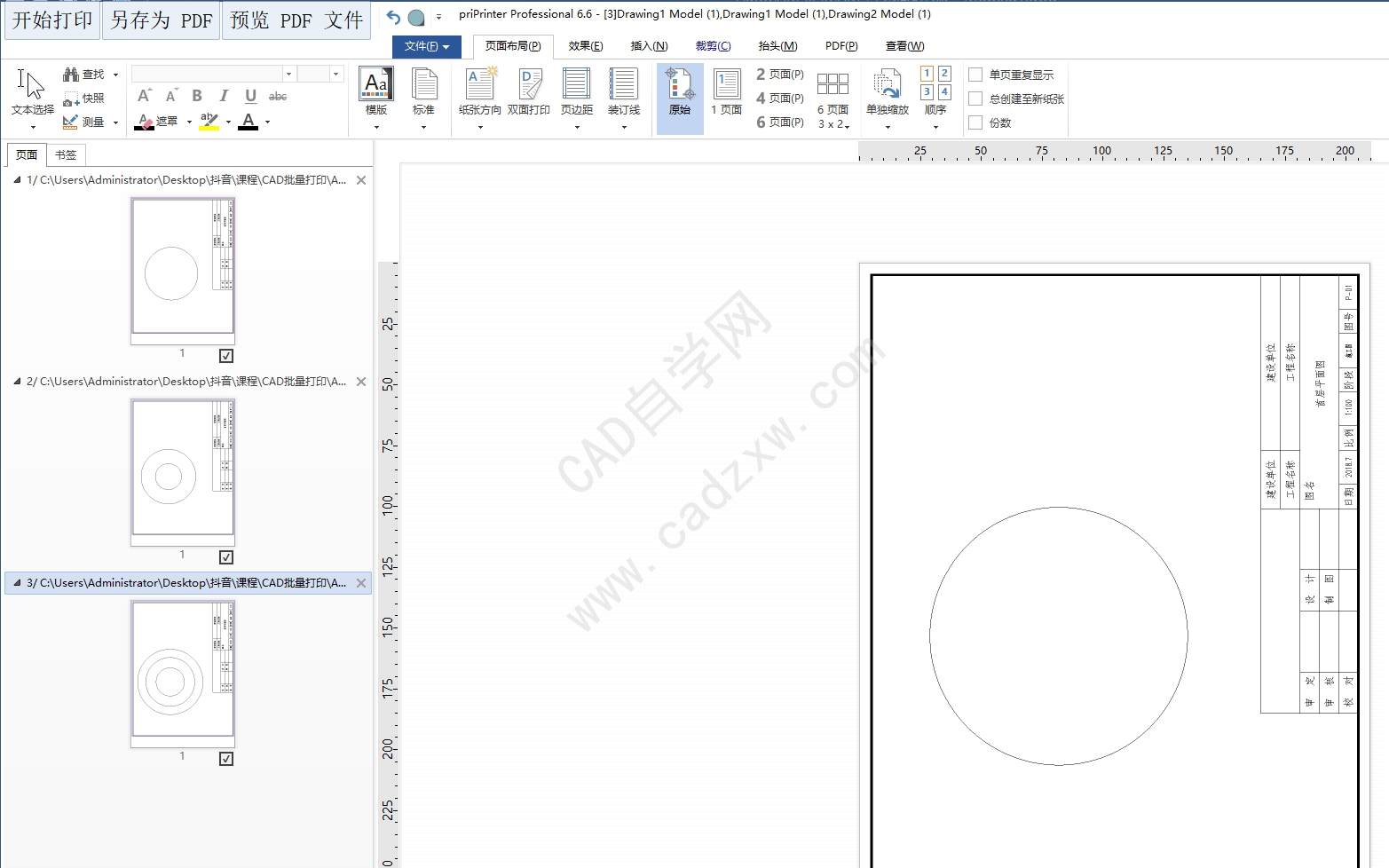Expand the 测量 dropdown arrow
The width and height of the screenshot is (1389, 868).
[x=115, y=122]
